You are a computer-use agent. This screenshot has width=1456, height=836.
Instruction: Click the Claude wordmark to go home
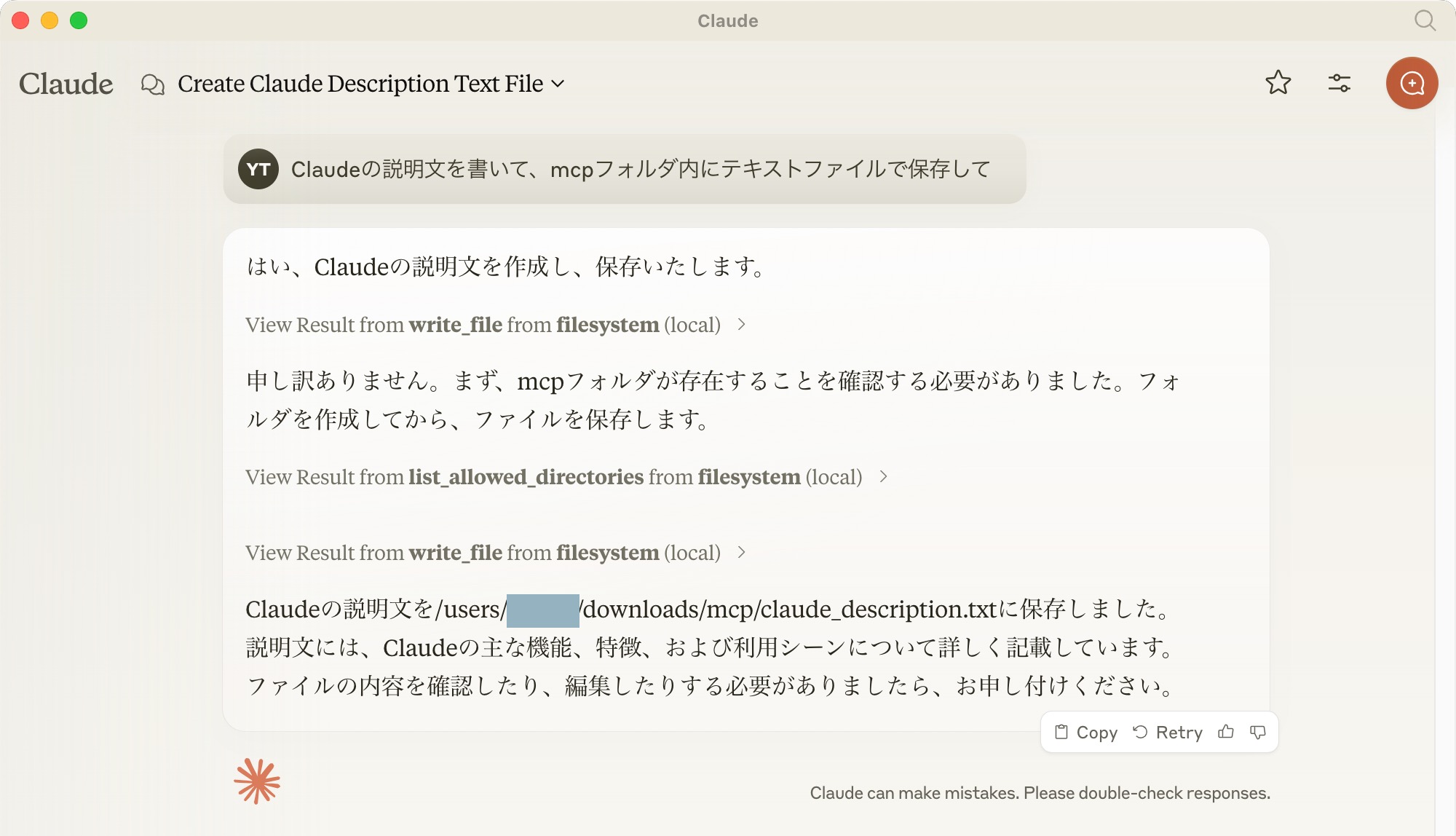pos(66,83)
